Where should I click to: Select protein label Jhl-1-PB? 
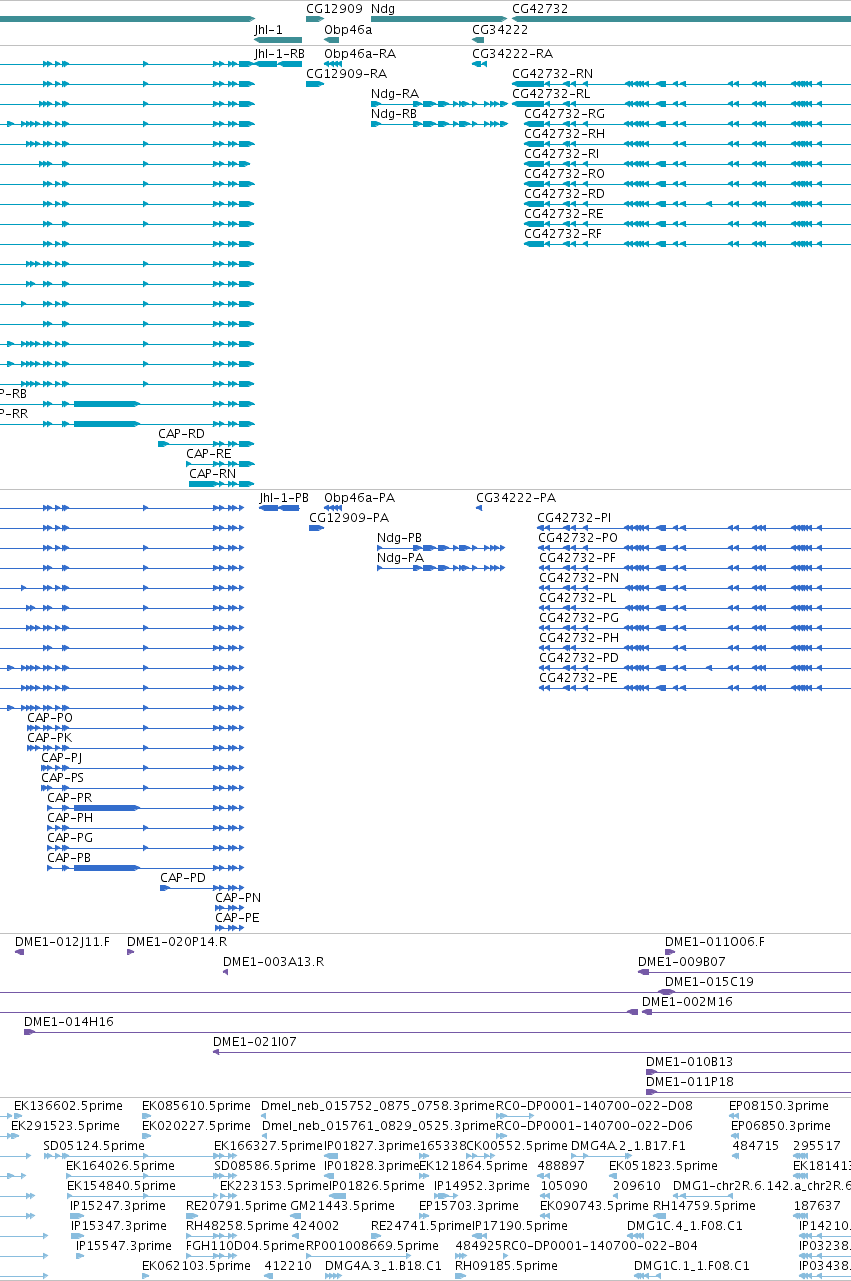pyautogui.click(x=284, y=497)
